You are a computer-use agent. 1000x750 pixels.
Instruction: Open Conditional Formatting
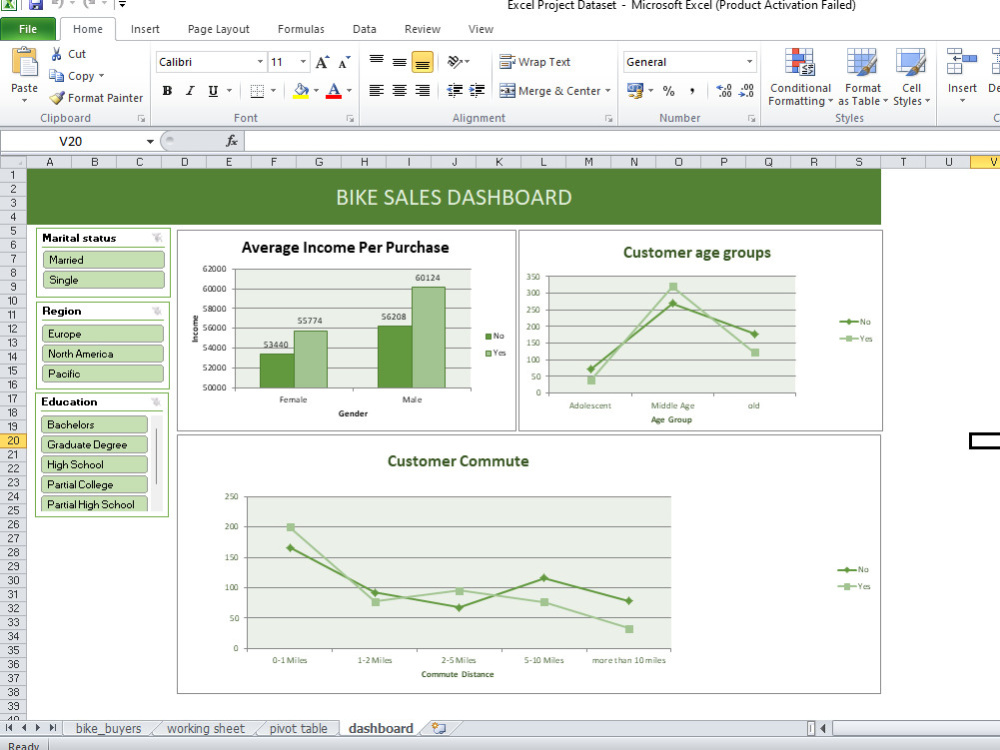(x=800, y=77)
